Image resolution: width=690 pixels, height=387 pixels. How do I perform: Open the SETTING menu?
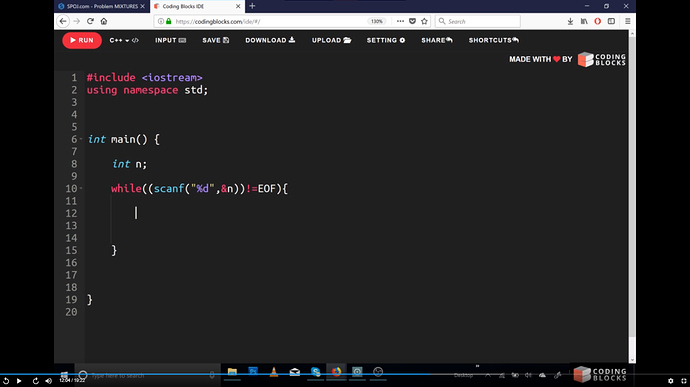coord(386,40)
